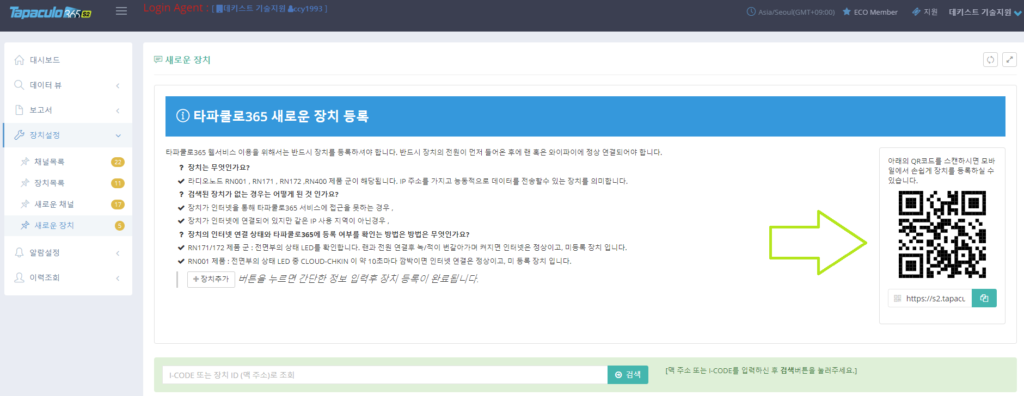Click the 보고서 document icon
This screenshot has width=1024, height=396.
point(19,110)
